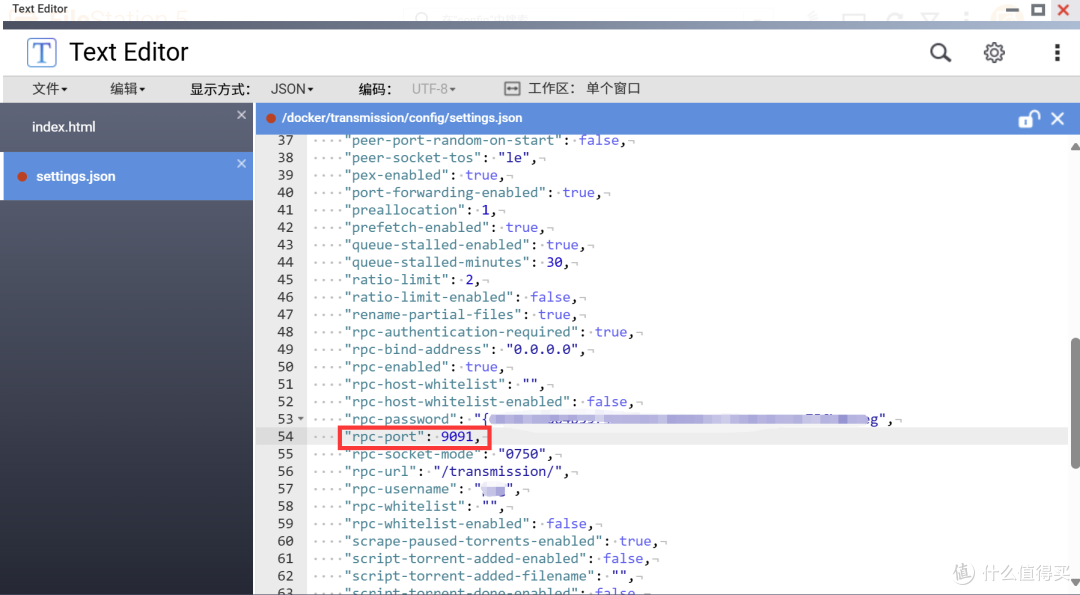This screenshot has width=1080, height=595.
Task: Click the workspace layout icon
Action: point(512,88)
